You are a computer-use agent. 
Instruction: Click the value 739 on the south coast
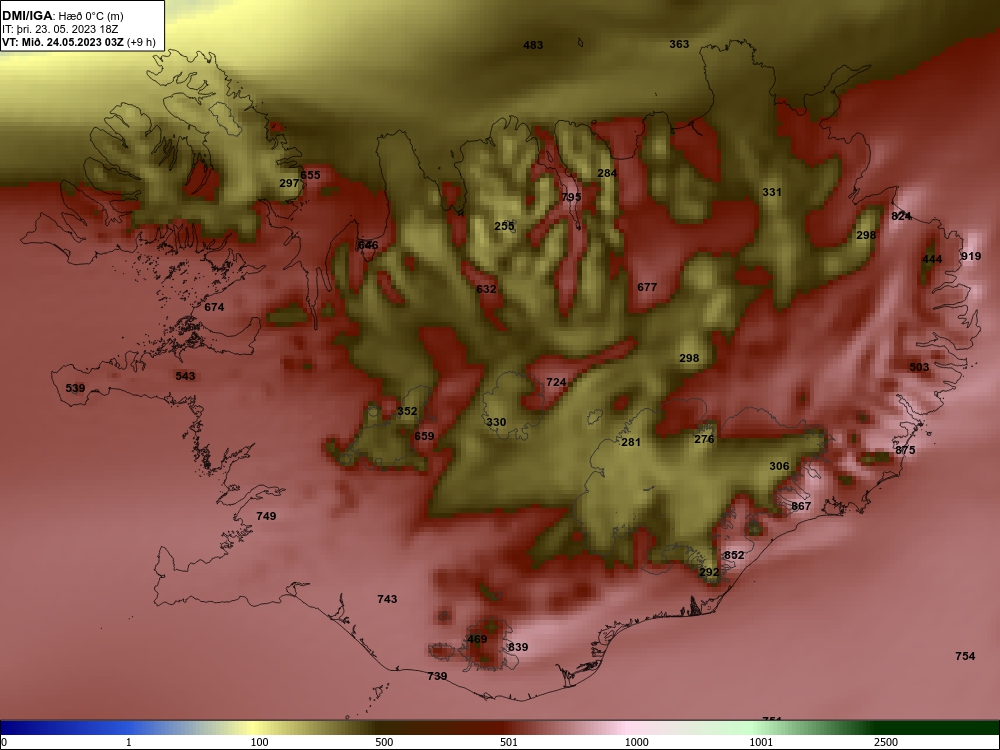437,676
